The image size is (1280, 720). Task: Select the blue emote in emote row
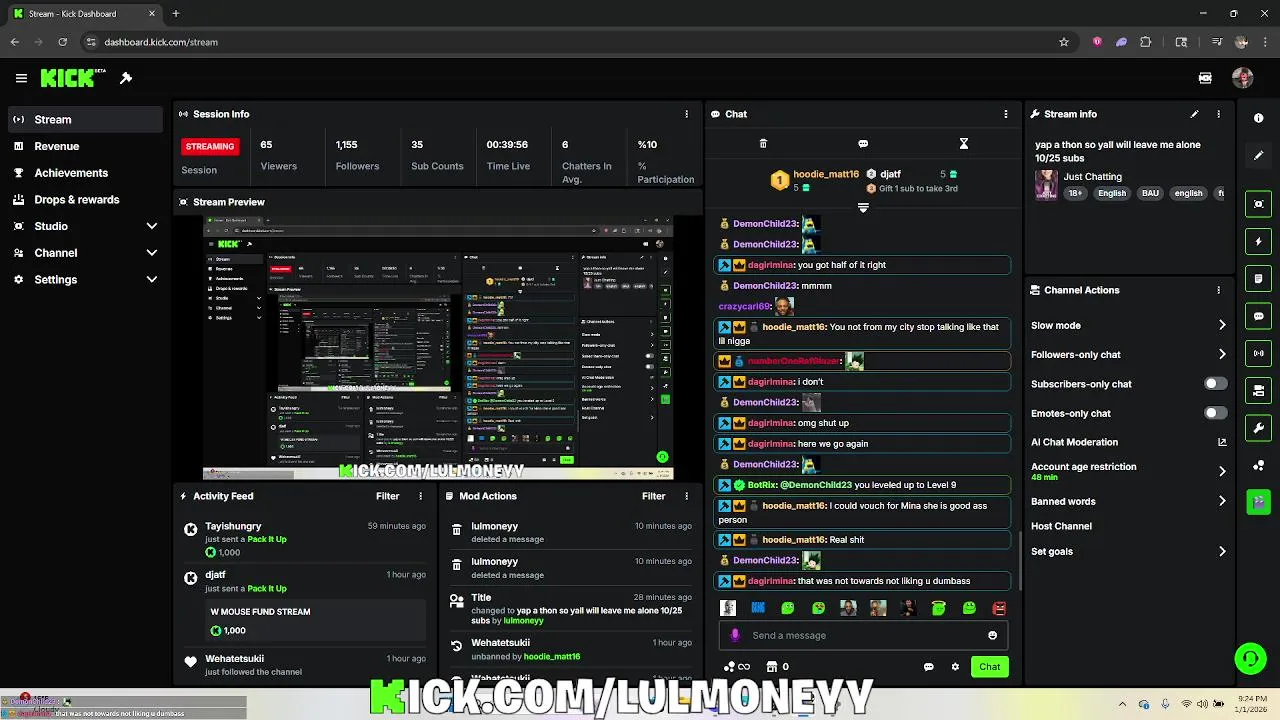758,608
